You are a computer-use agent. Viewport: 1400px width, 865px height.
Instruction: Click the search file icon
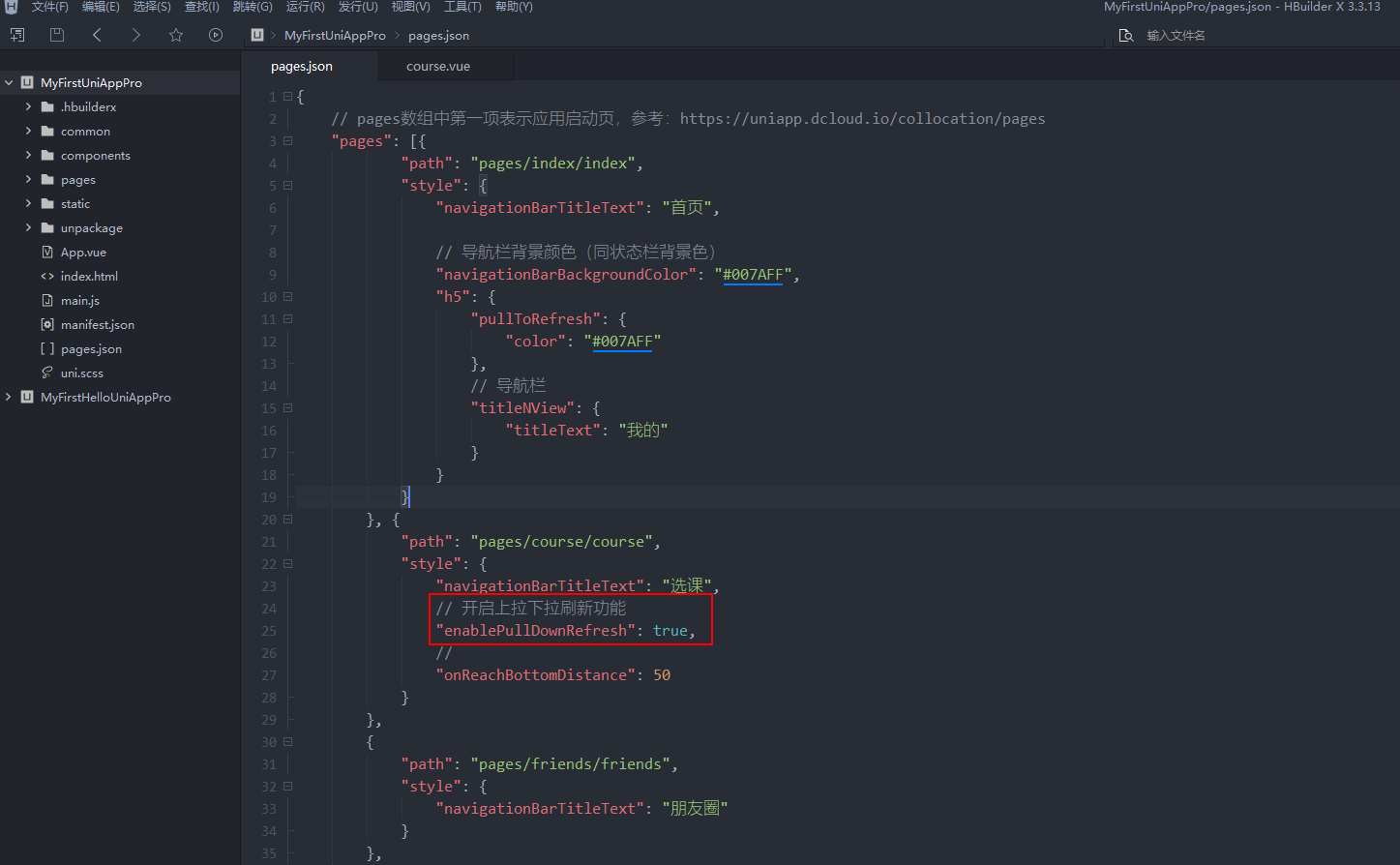(x=1126, y=35)
